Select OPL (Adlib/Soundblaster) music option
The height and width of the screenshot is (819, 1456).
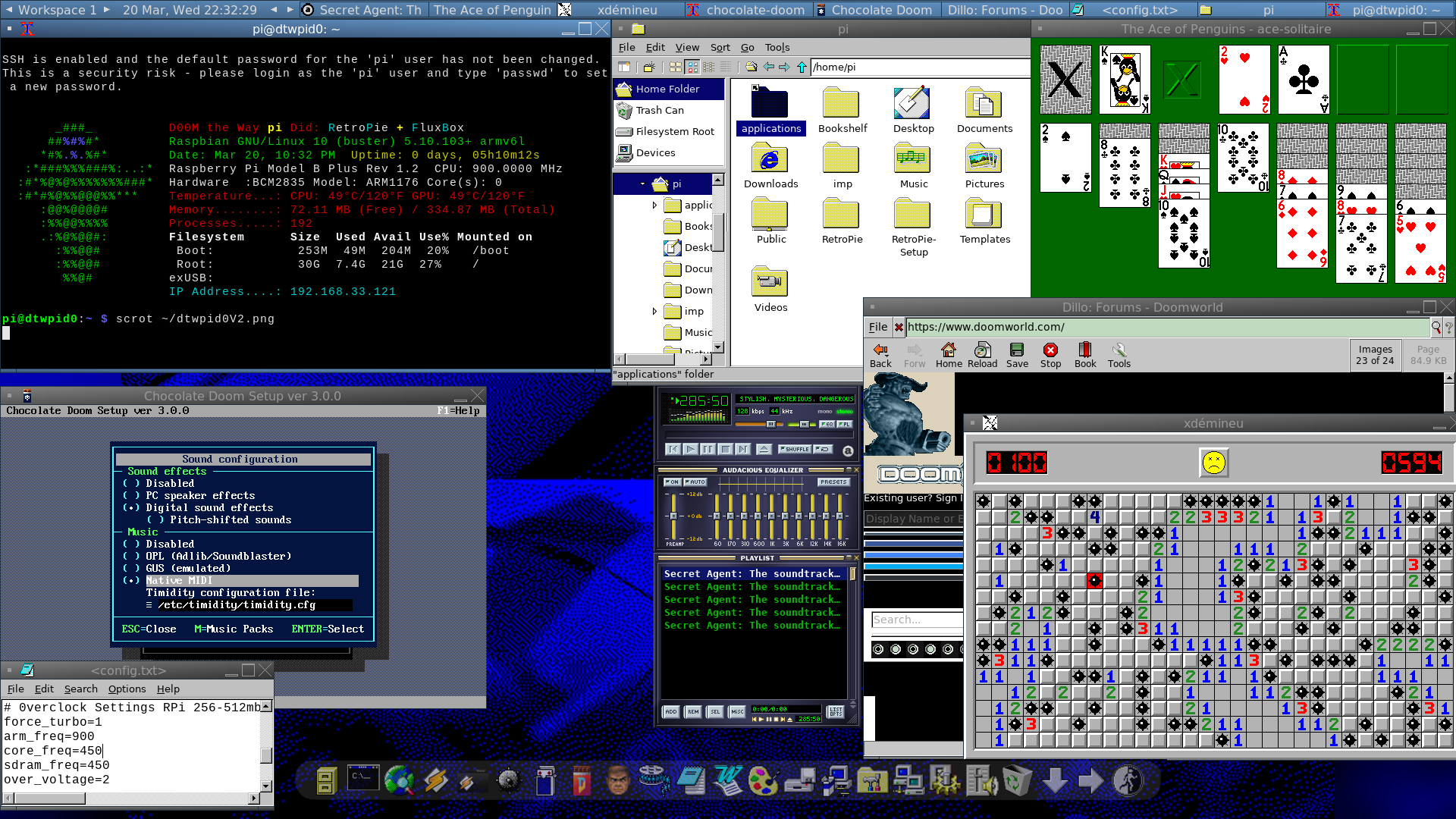coord(207,557)
